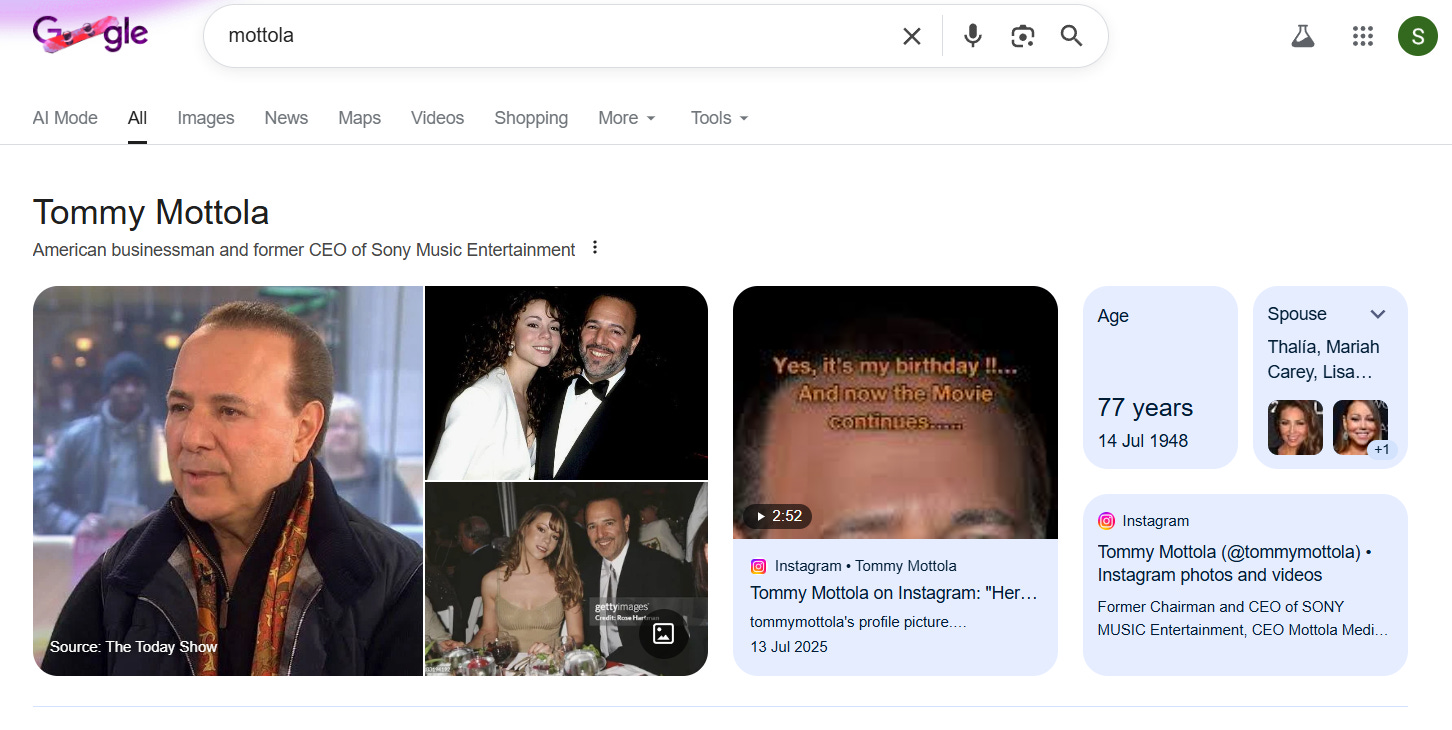
Task: Open Google Lens image search icon
Action: click(x=1022, y=36)
